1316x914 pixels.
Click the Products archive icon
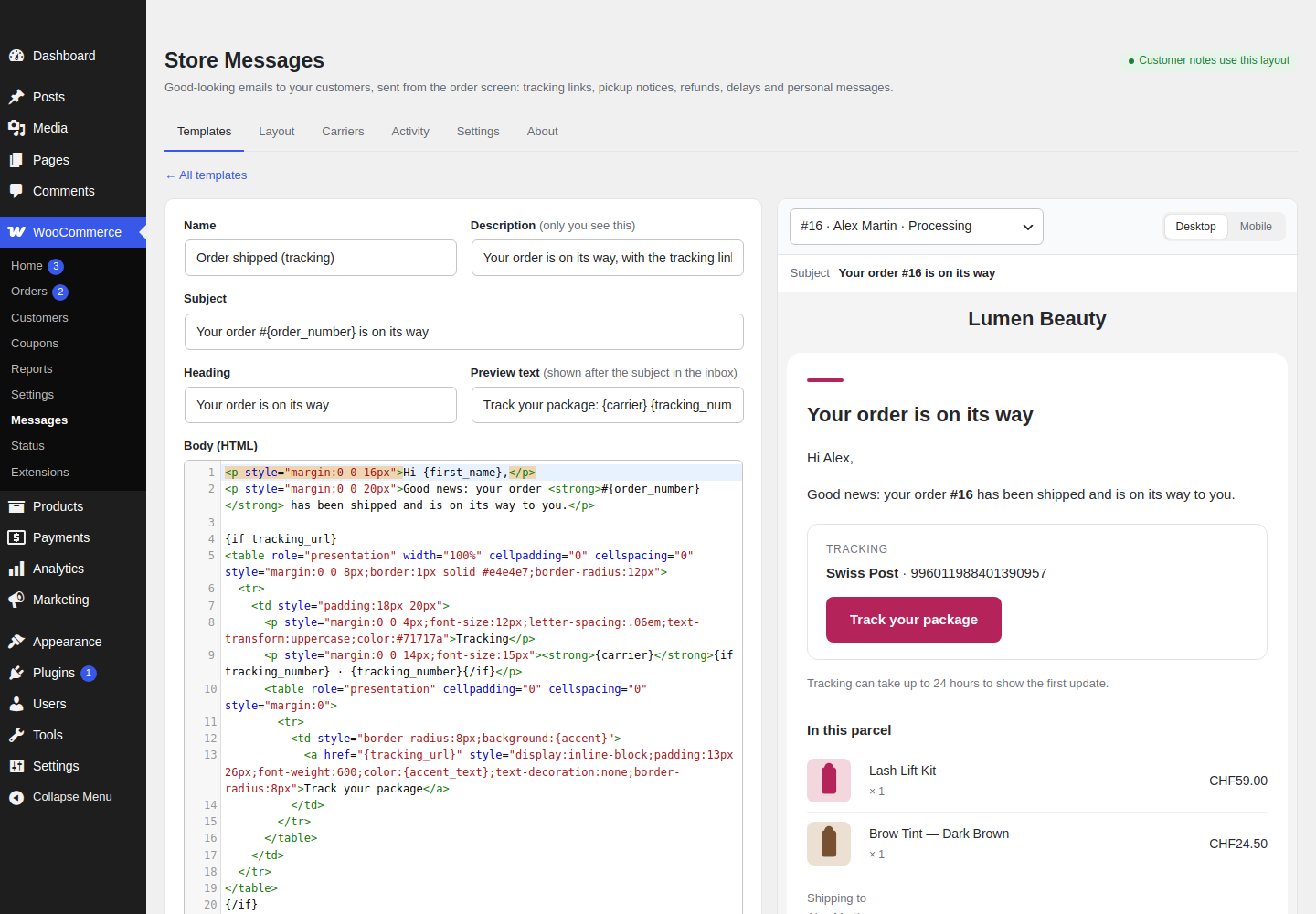point(16,506)
